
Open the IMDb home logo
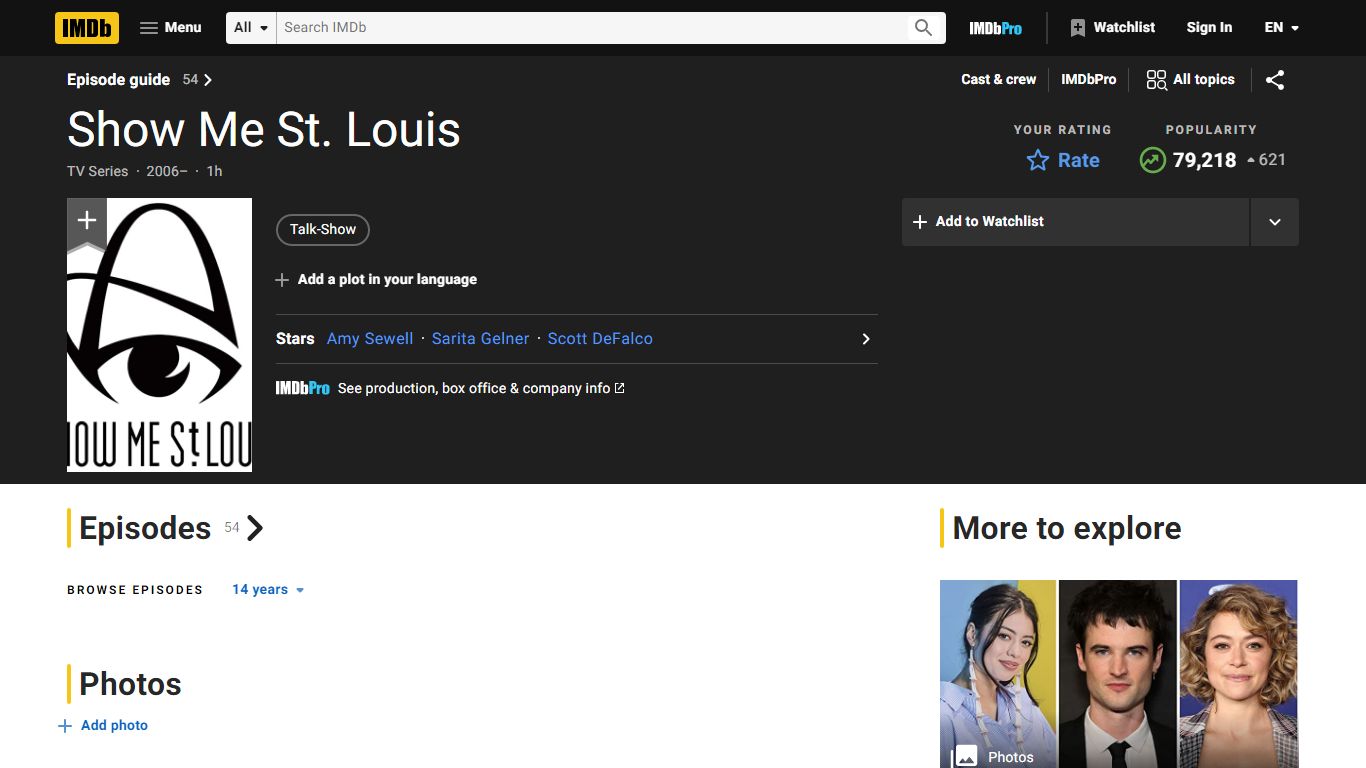coord(87,28)
